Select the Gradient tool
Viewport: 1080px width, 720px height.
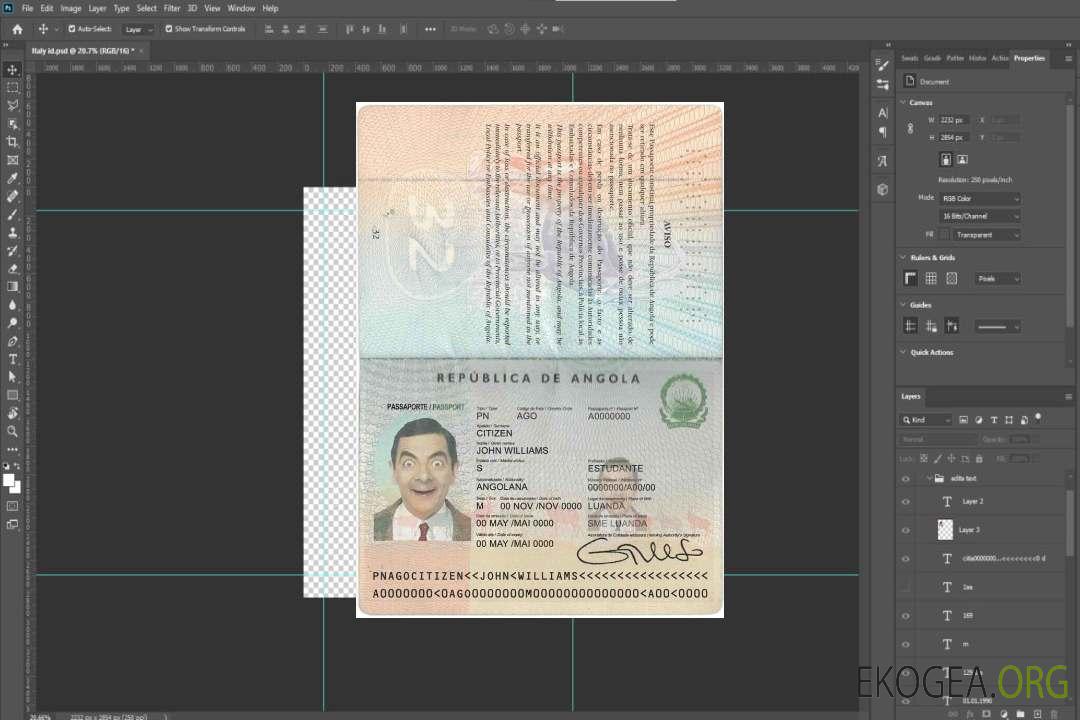(12, 287)
